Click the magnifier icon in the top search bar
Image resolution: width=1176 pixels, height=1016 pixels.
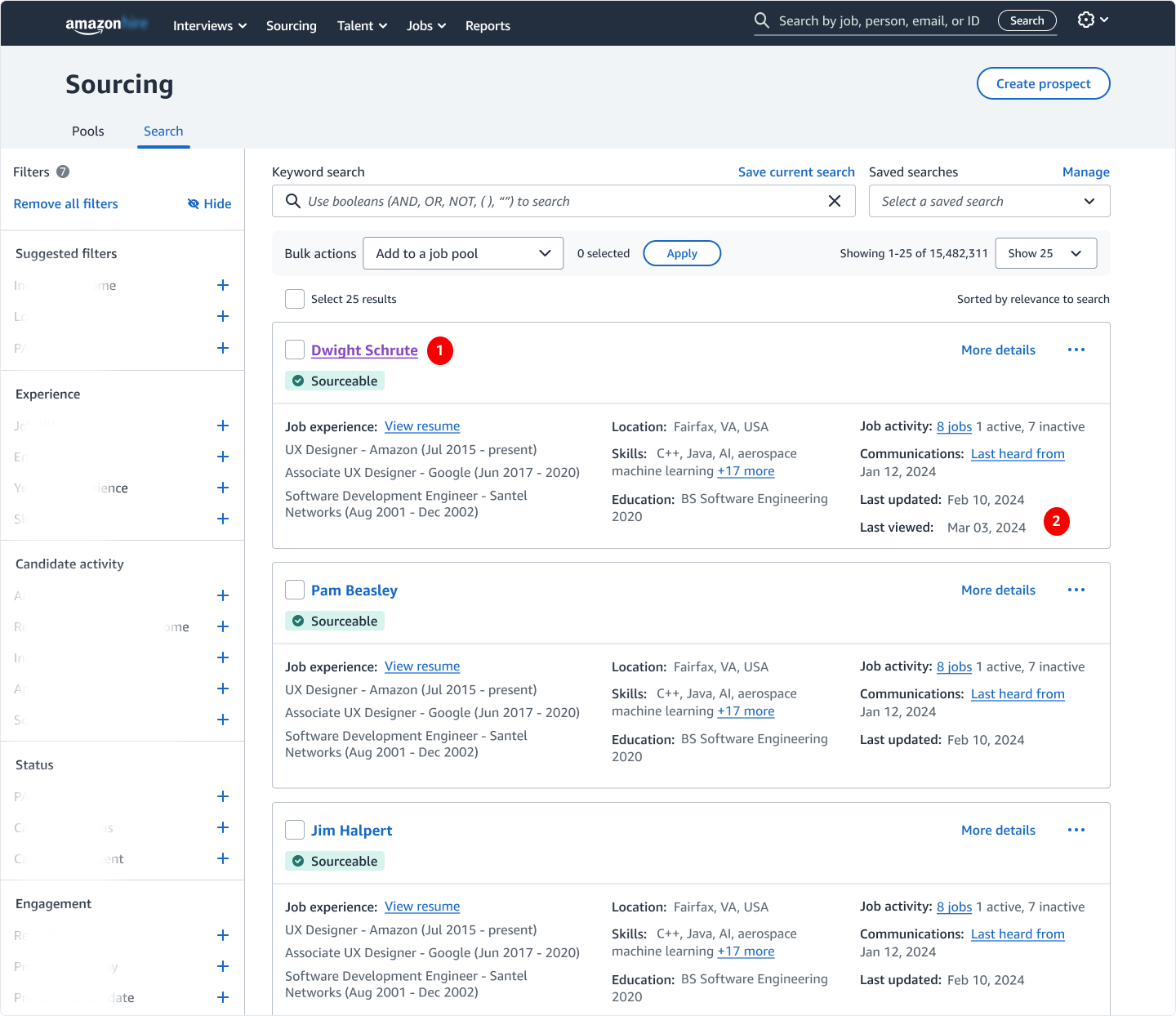click(762, 20)
